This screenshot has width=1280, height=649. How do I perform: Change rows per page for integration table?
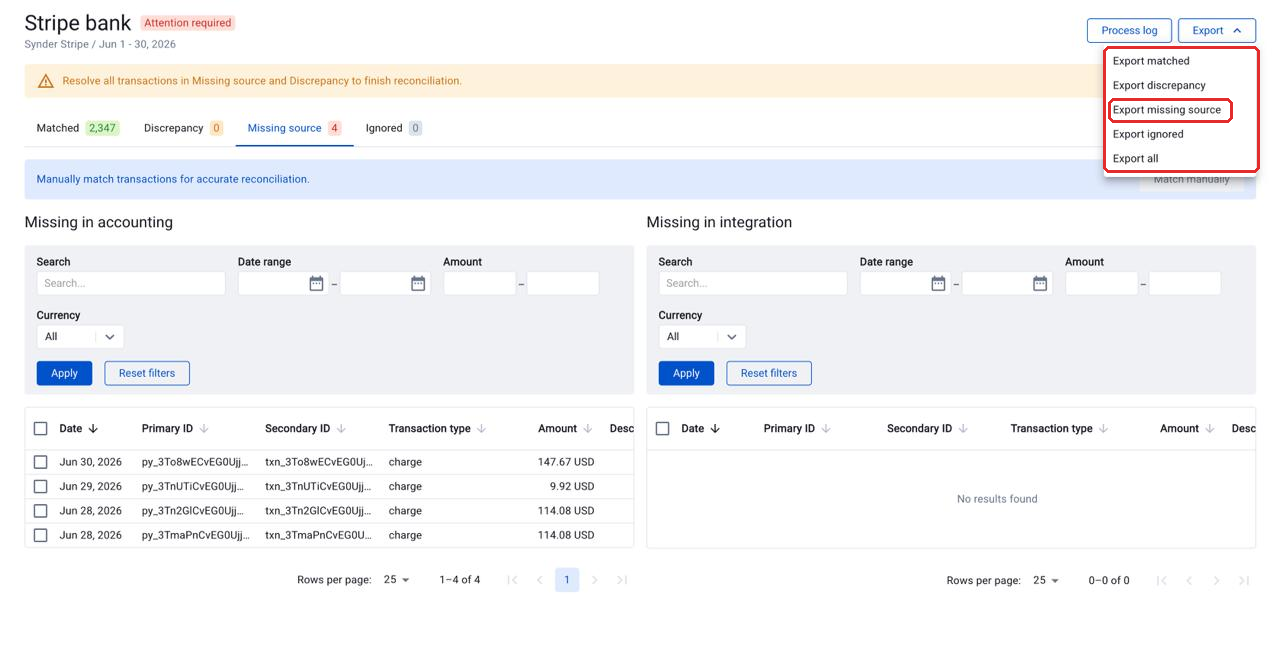[x=1047, y=580]
